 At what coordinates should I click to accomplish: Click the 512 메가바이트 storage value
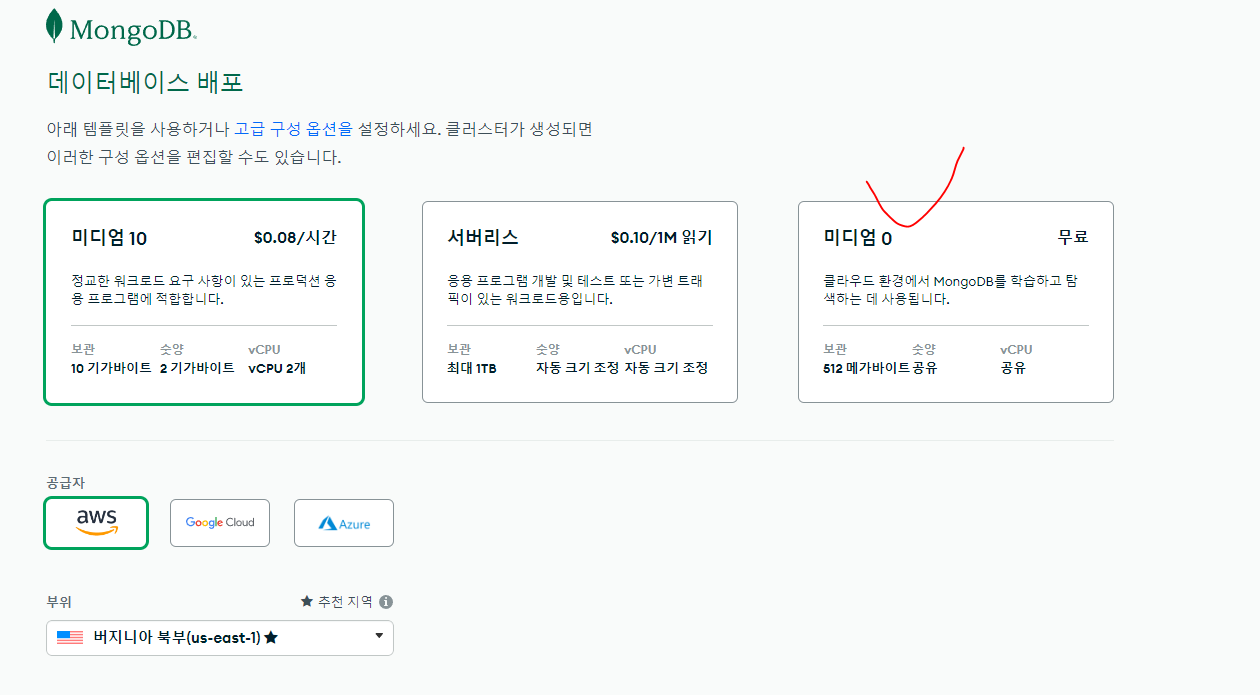[x=866, y=368]
